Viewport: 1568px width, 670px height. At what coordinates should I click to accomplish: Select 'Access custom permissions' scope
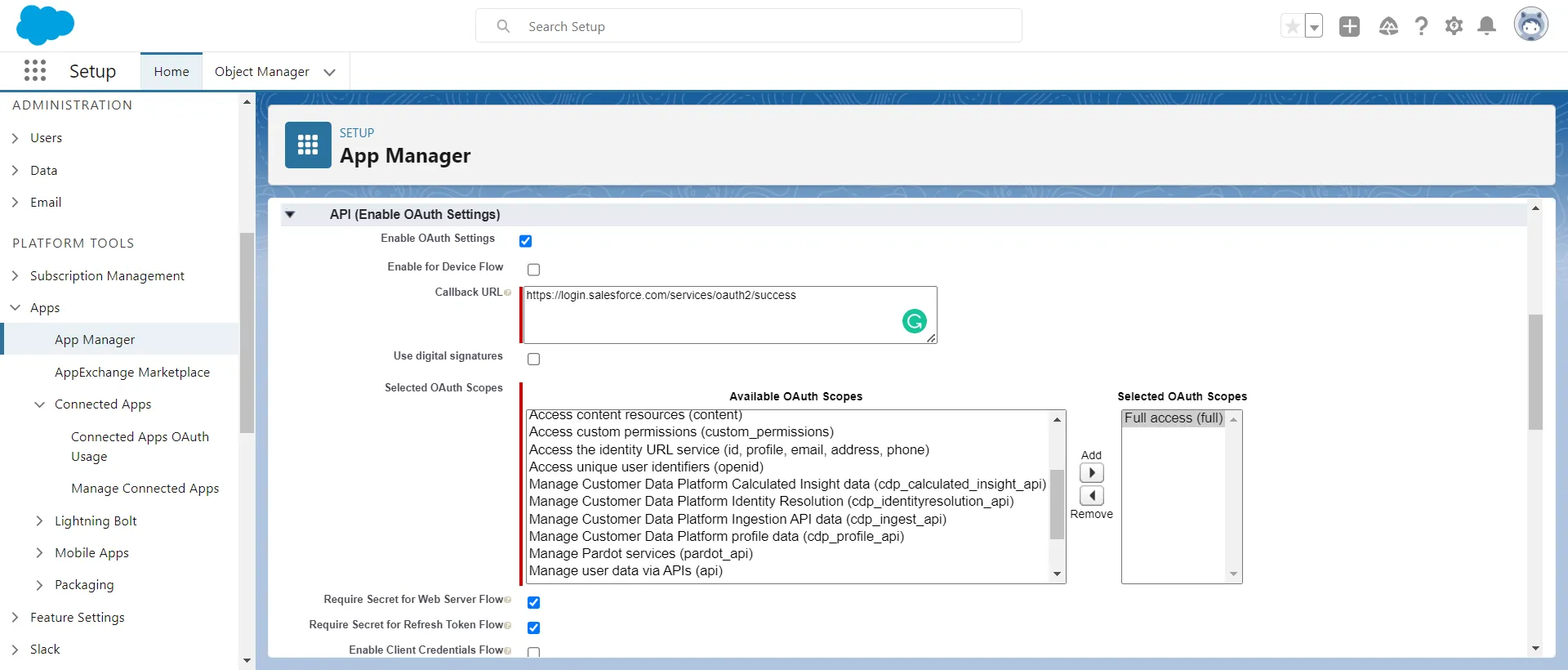(681, 432)
